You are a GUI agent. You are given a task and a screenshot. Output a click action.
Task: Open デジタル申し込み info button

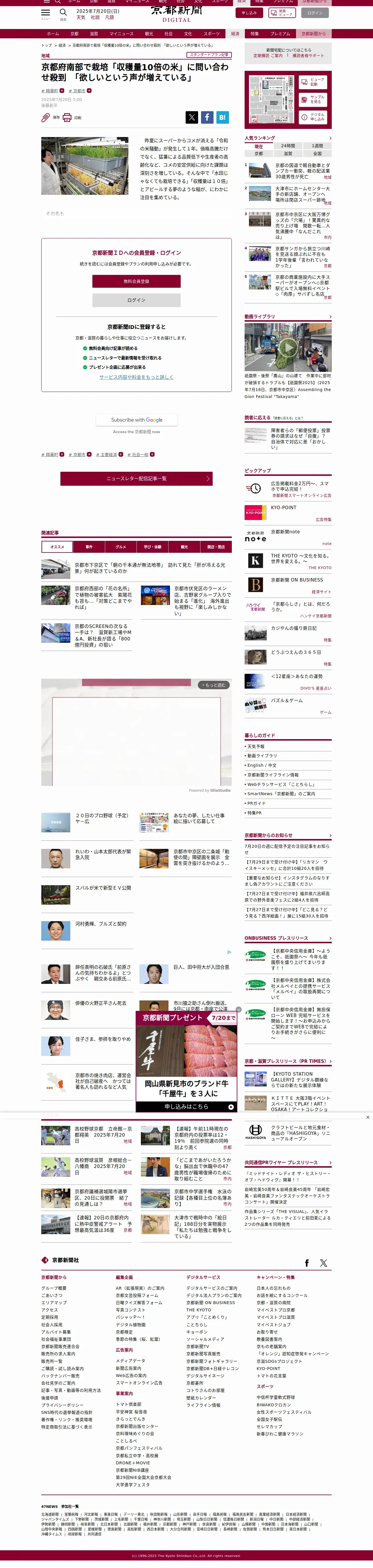point(313,117)
